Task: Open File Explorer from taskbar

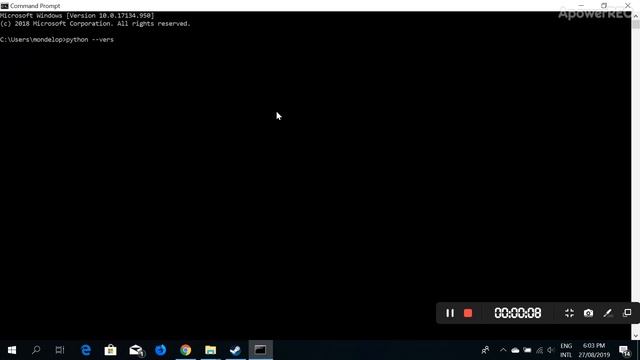Action: click(x=211, y=350)
